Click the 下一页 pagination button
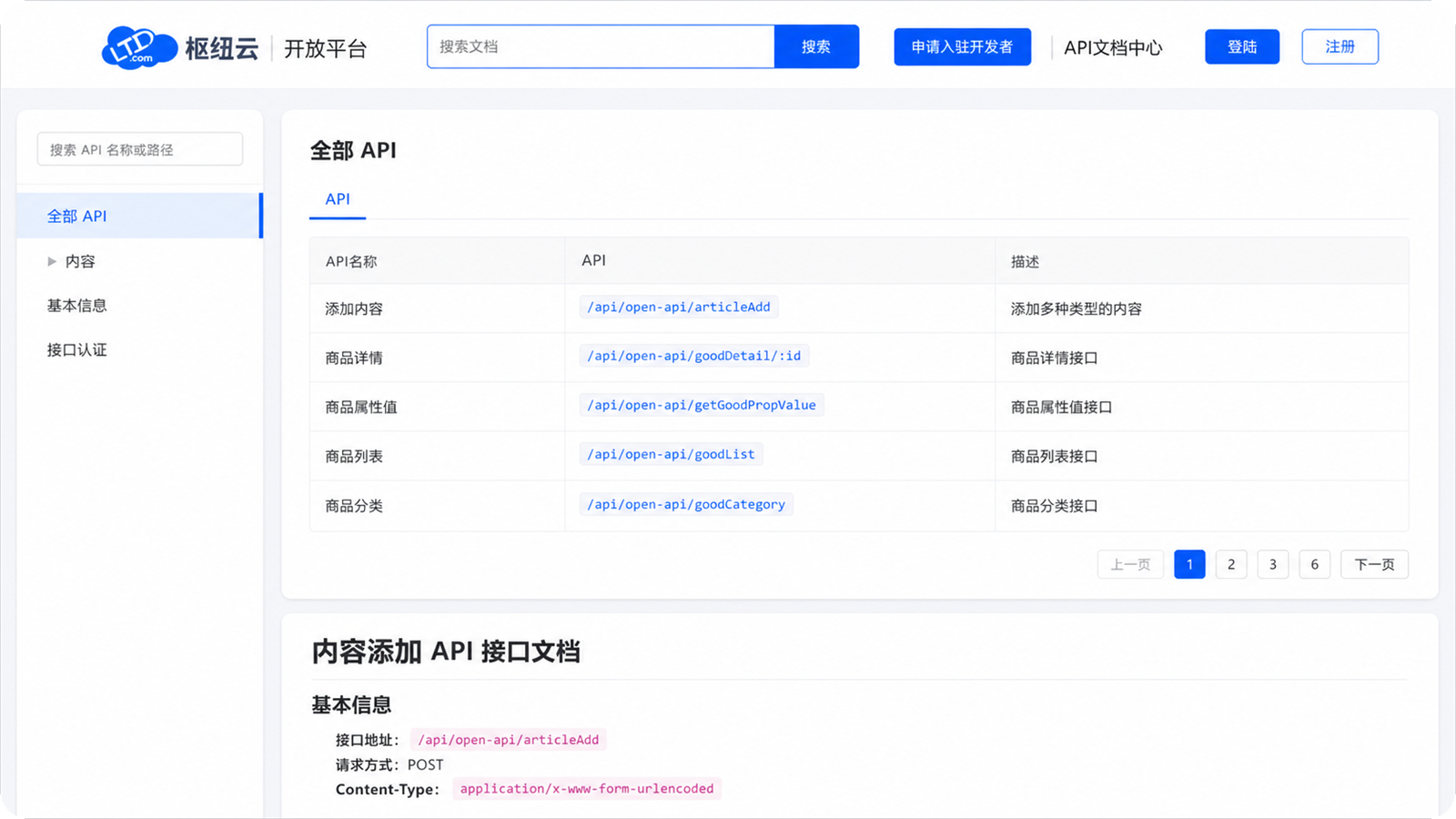1456x819 pixels. pos(1374,564)
